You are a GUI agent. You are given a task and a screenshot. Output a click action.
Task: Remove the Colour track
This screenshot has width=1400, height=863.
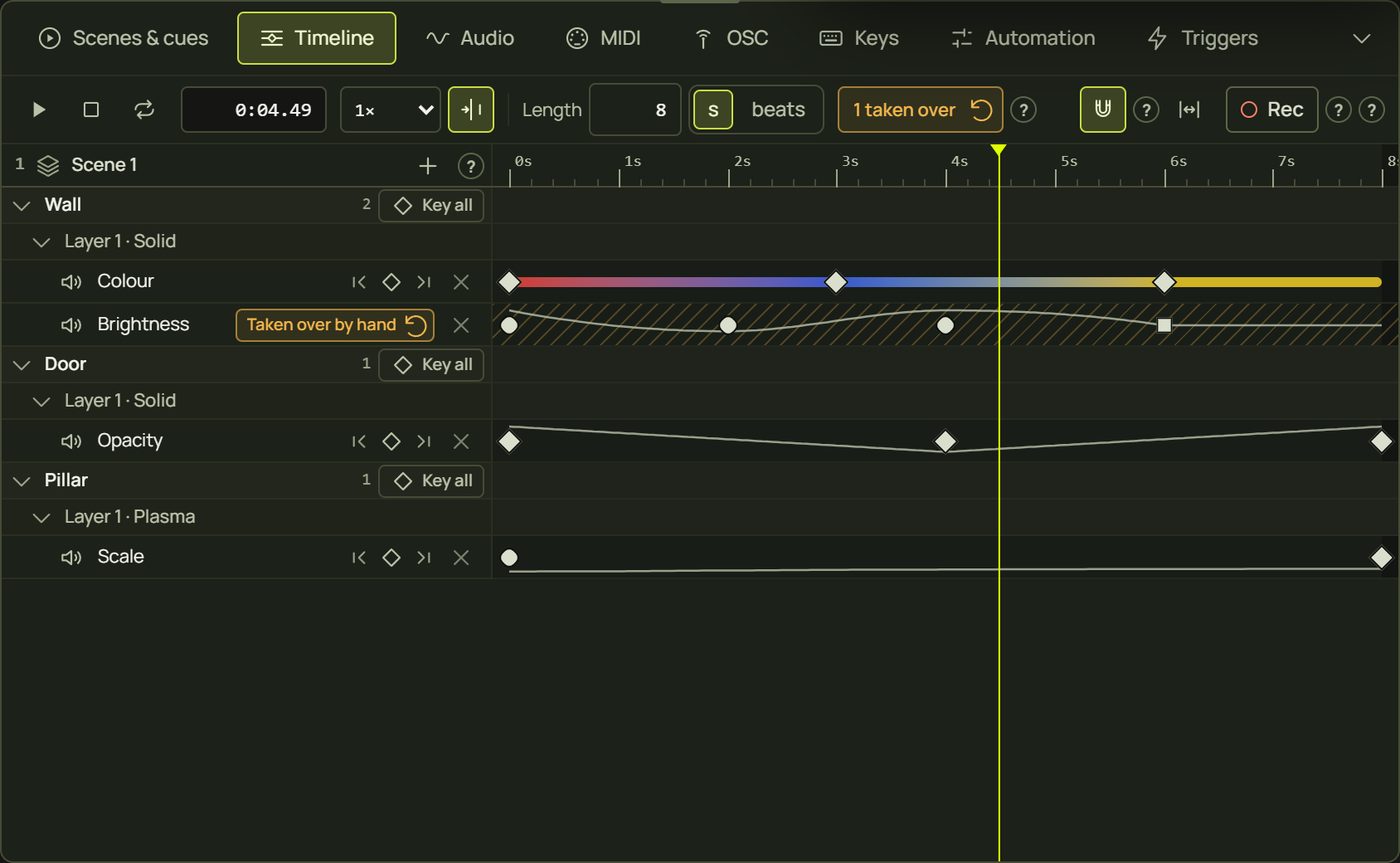point(461,282)
